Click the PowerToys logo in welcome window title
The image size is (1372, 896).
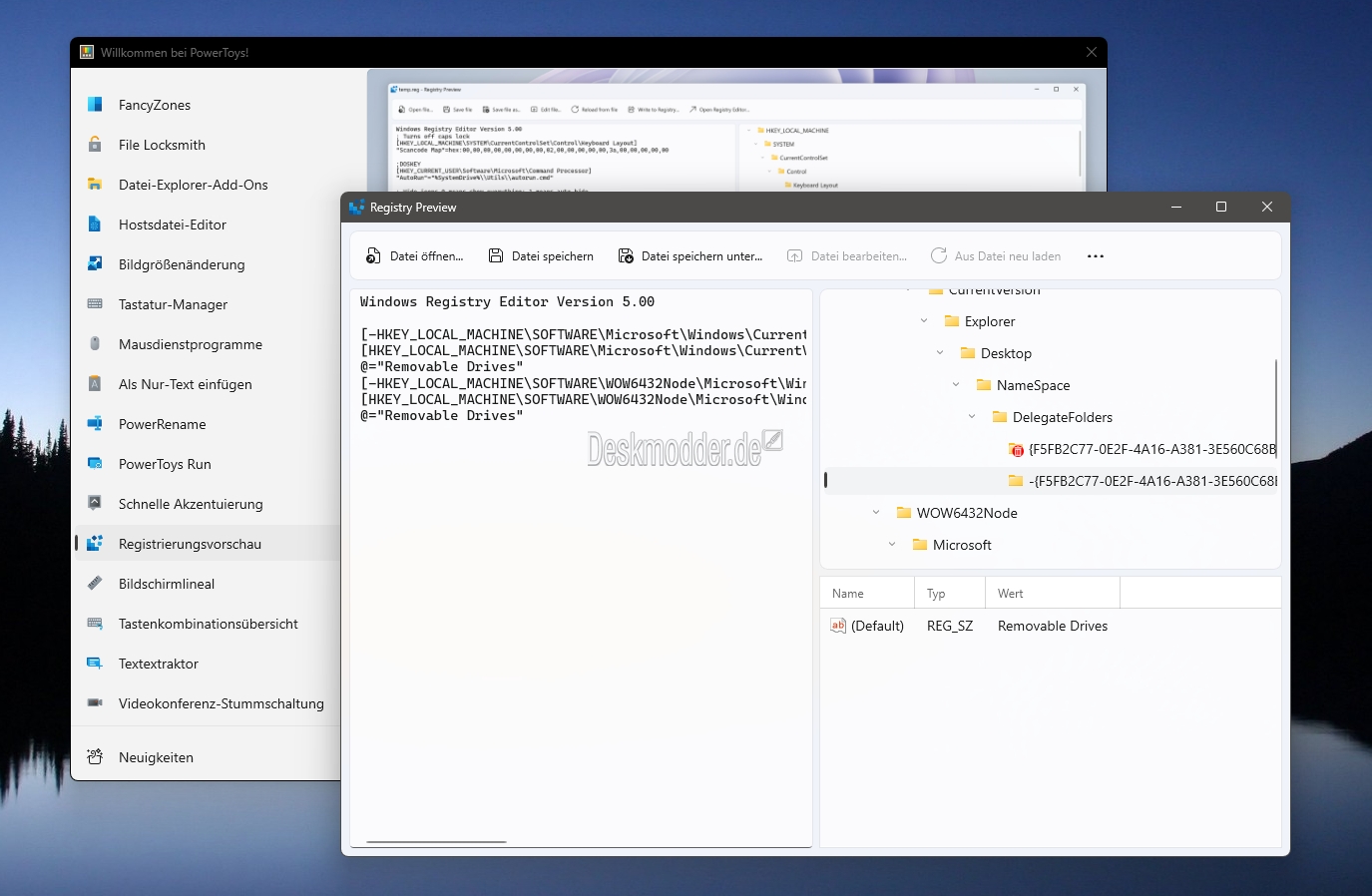(x=87, y=52)
